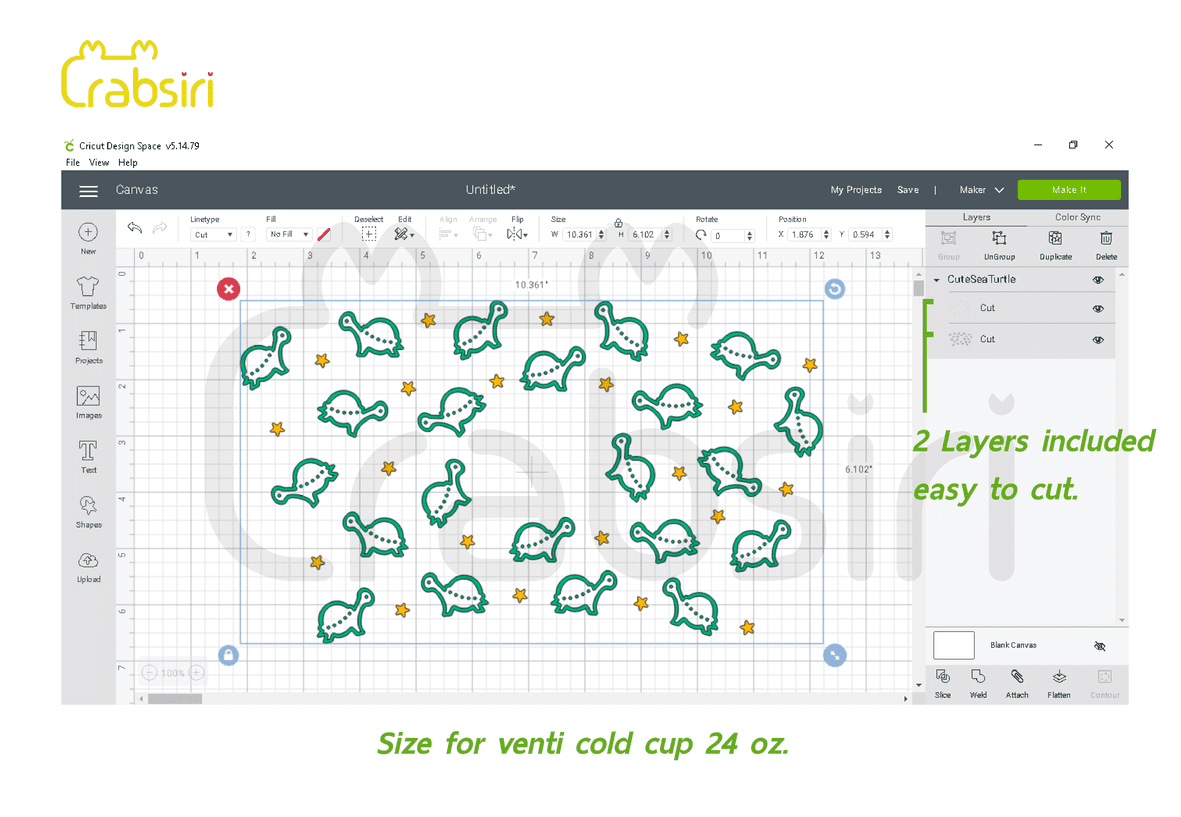
Task: Click the green Make It button
Action: pos(1068,190)
